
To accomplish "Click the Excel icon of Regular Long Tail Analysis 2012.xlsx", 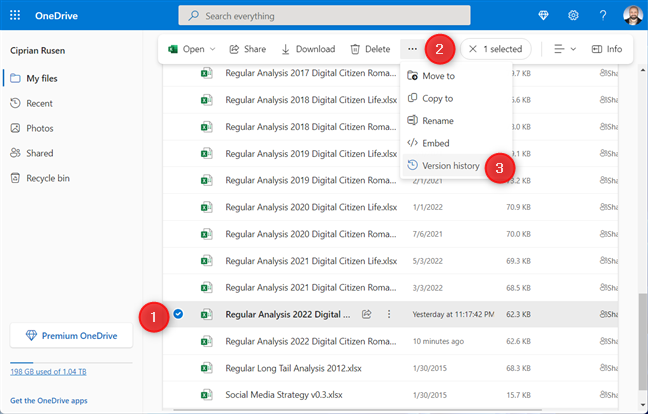I will point(206,368).
